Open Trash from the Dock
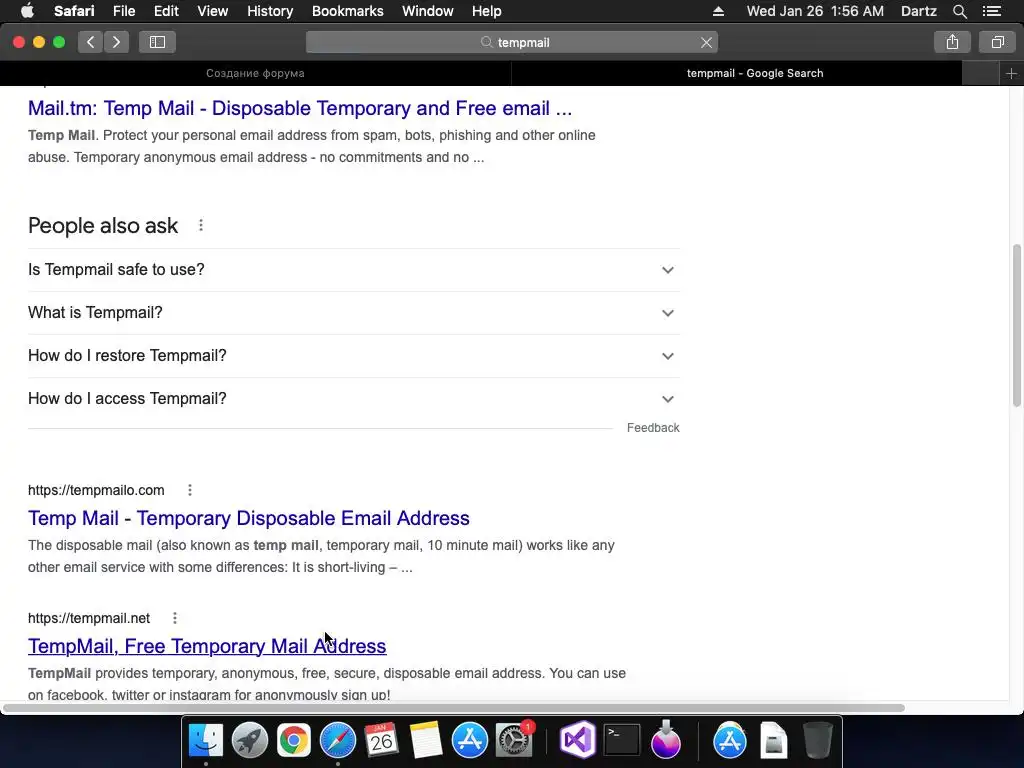 coord(818,741)
